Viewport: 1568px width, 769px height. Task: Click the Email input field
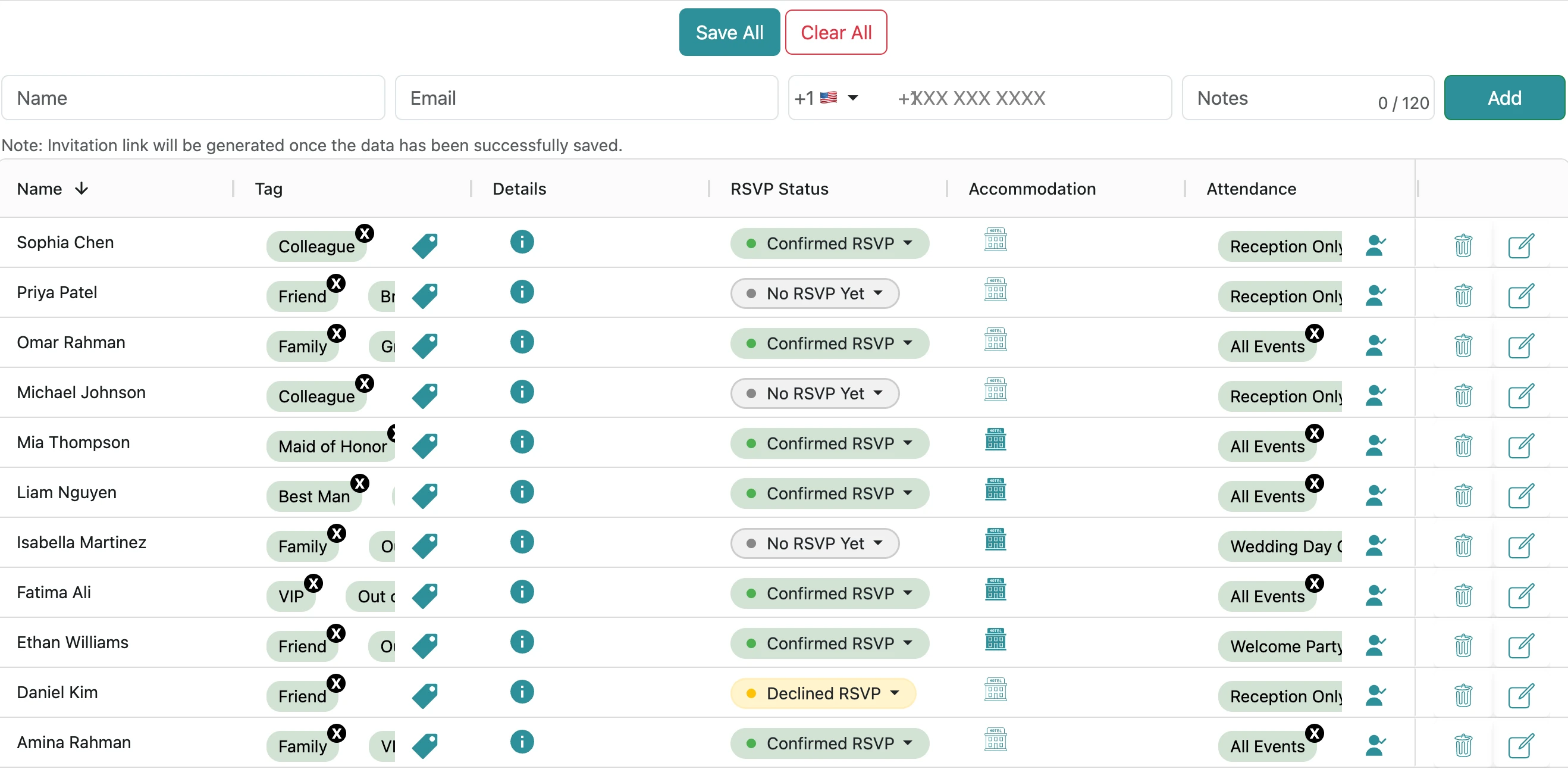tap(585, 98)
